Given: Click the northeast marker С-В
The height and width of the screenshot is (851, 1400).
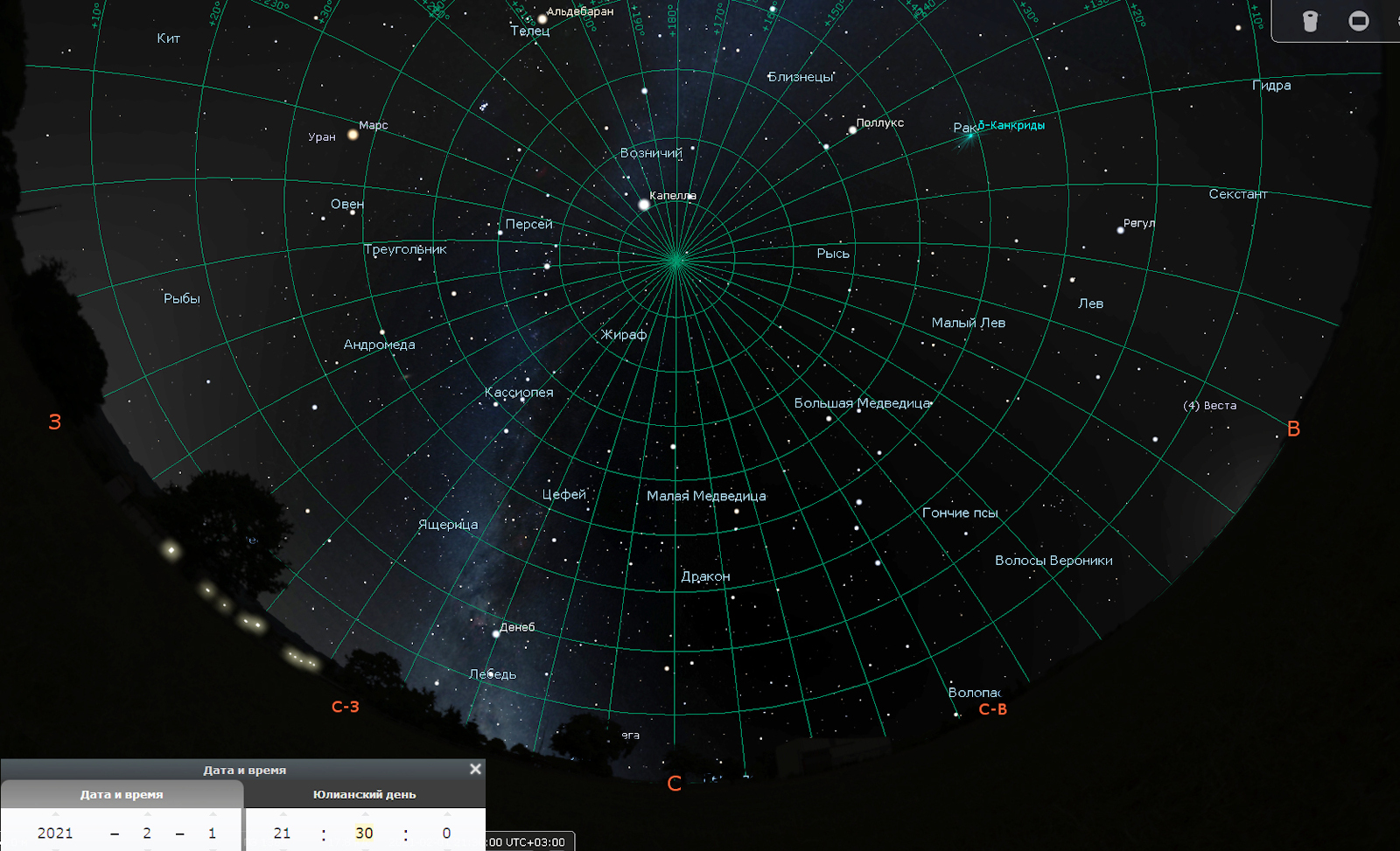Looking at the screenshot, I should [992, 709].
